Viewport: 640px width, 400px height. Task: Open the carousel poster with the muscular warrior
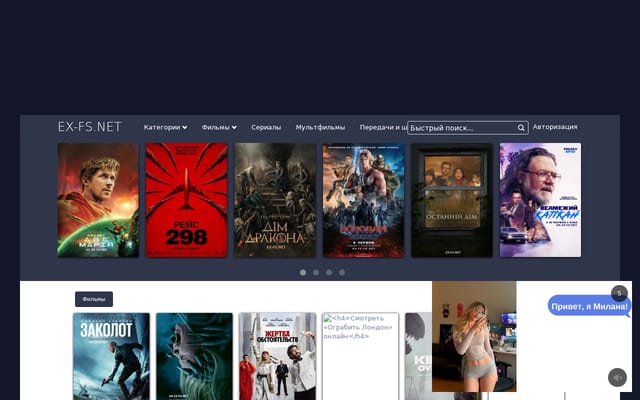pyautogui.click(x=364, y=200)
